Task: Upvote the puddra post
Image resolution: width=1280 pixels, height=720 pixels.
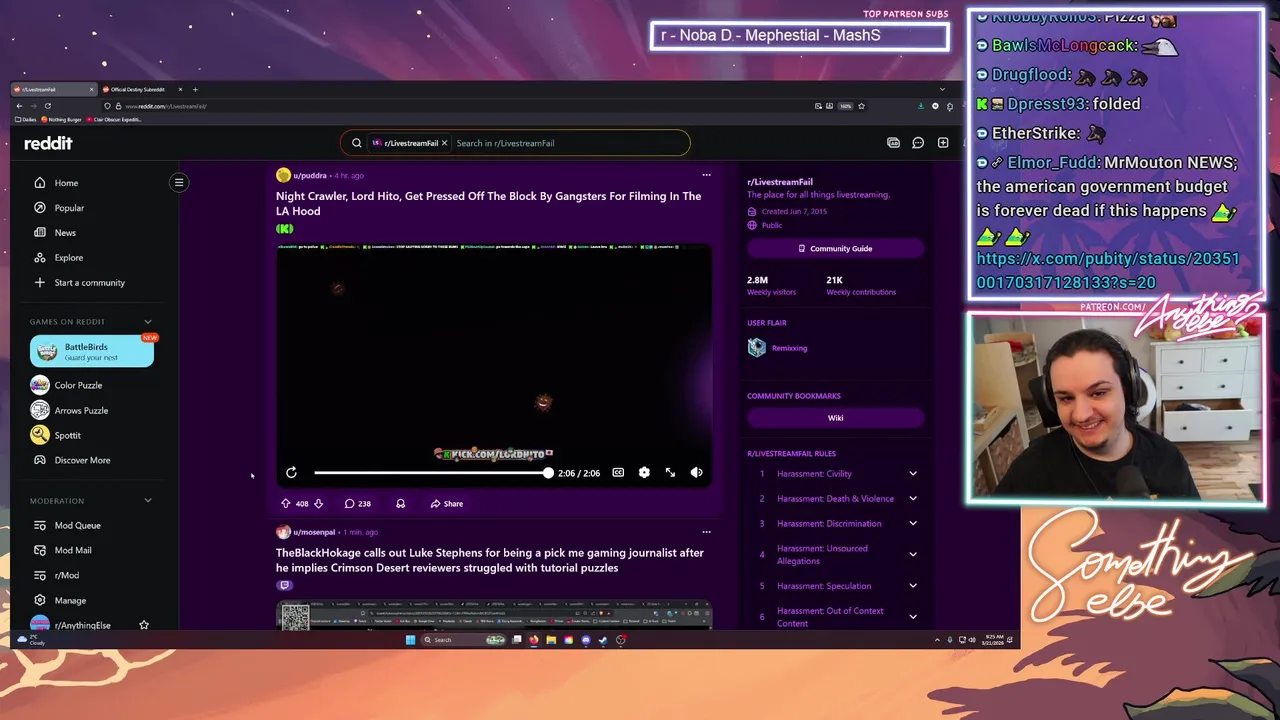Action: [x=286, y=504]
